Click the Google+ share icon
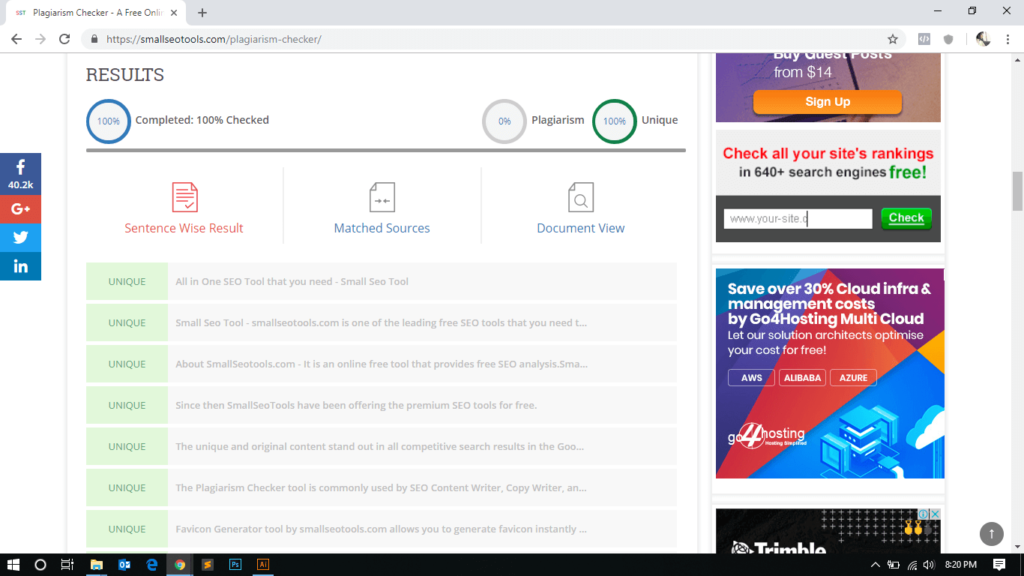Viewport: 1024px width, 576px height. [20, 209]
